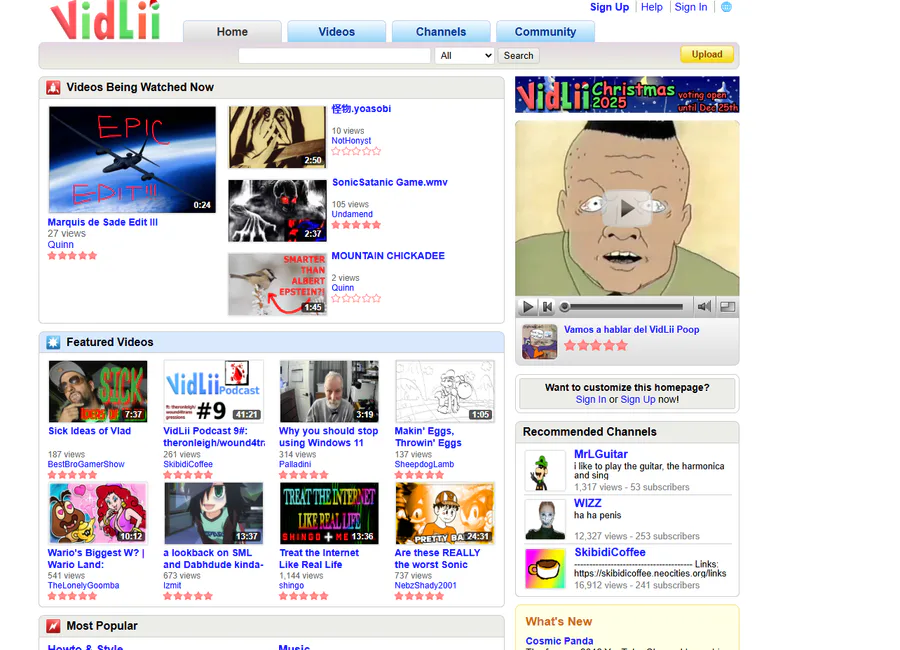Rate Marquis de Sade Edit III stars
The width and height of the screenshot is (900, 650).
coord(72,256)
